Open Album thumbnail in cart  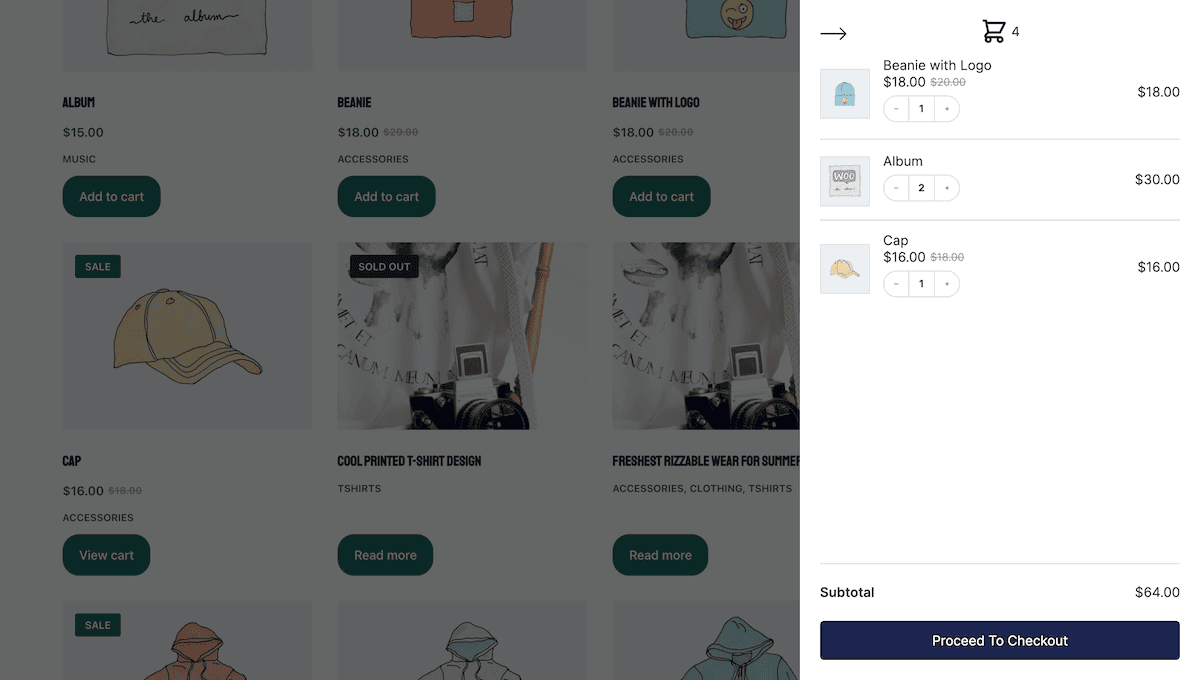845,181
